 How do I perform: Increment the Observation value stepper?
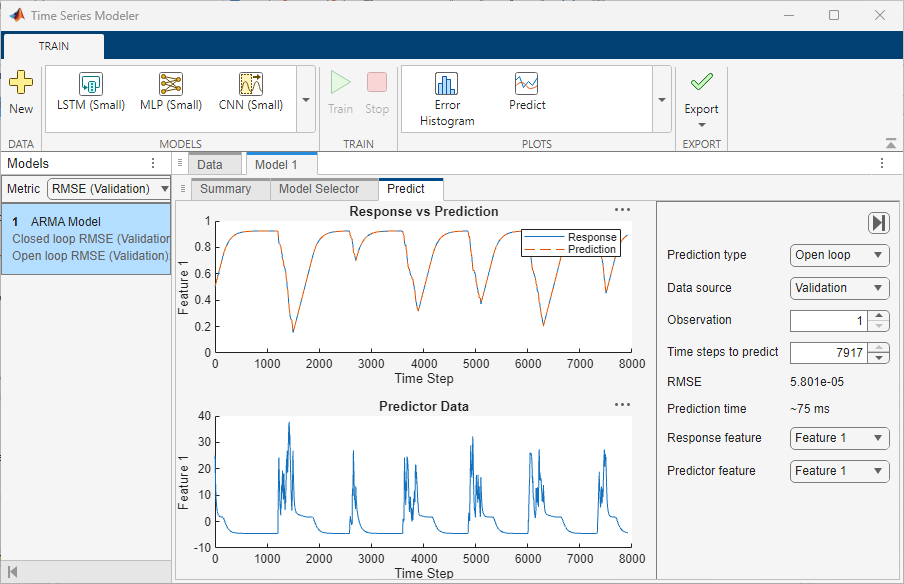point(877,315)
